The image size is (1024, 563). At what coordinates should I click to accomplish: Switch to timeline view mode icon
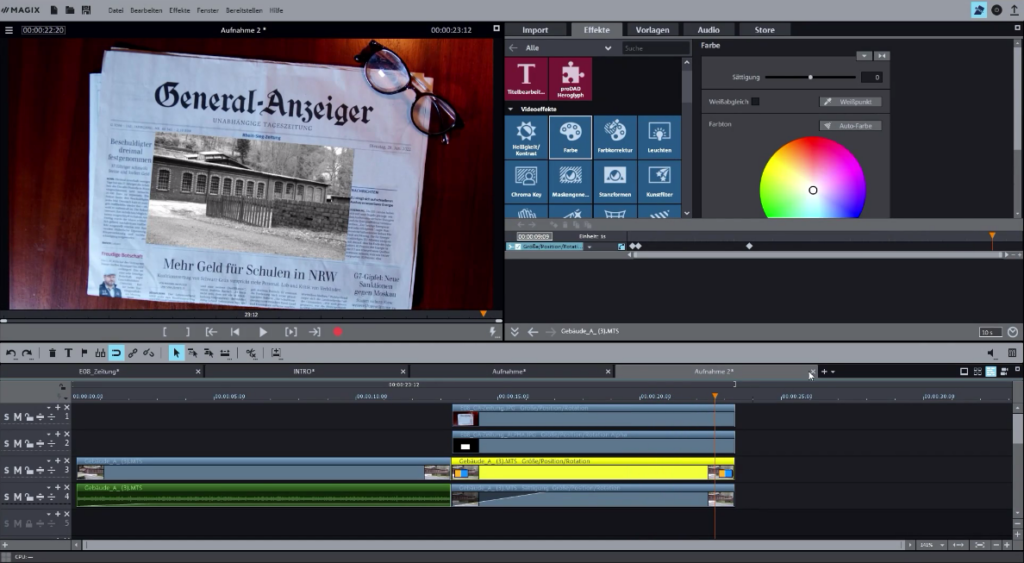(991, 371)
